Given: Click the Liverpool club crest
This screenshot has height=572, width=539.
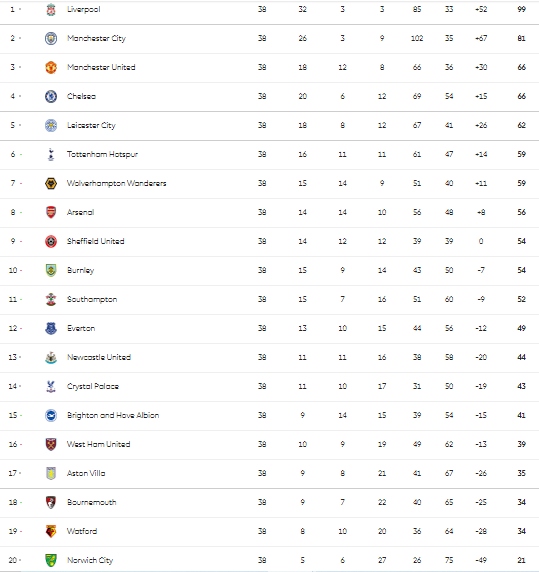Looking at the screenshot, I should point(51,10).
